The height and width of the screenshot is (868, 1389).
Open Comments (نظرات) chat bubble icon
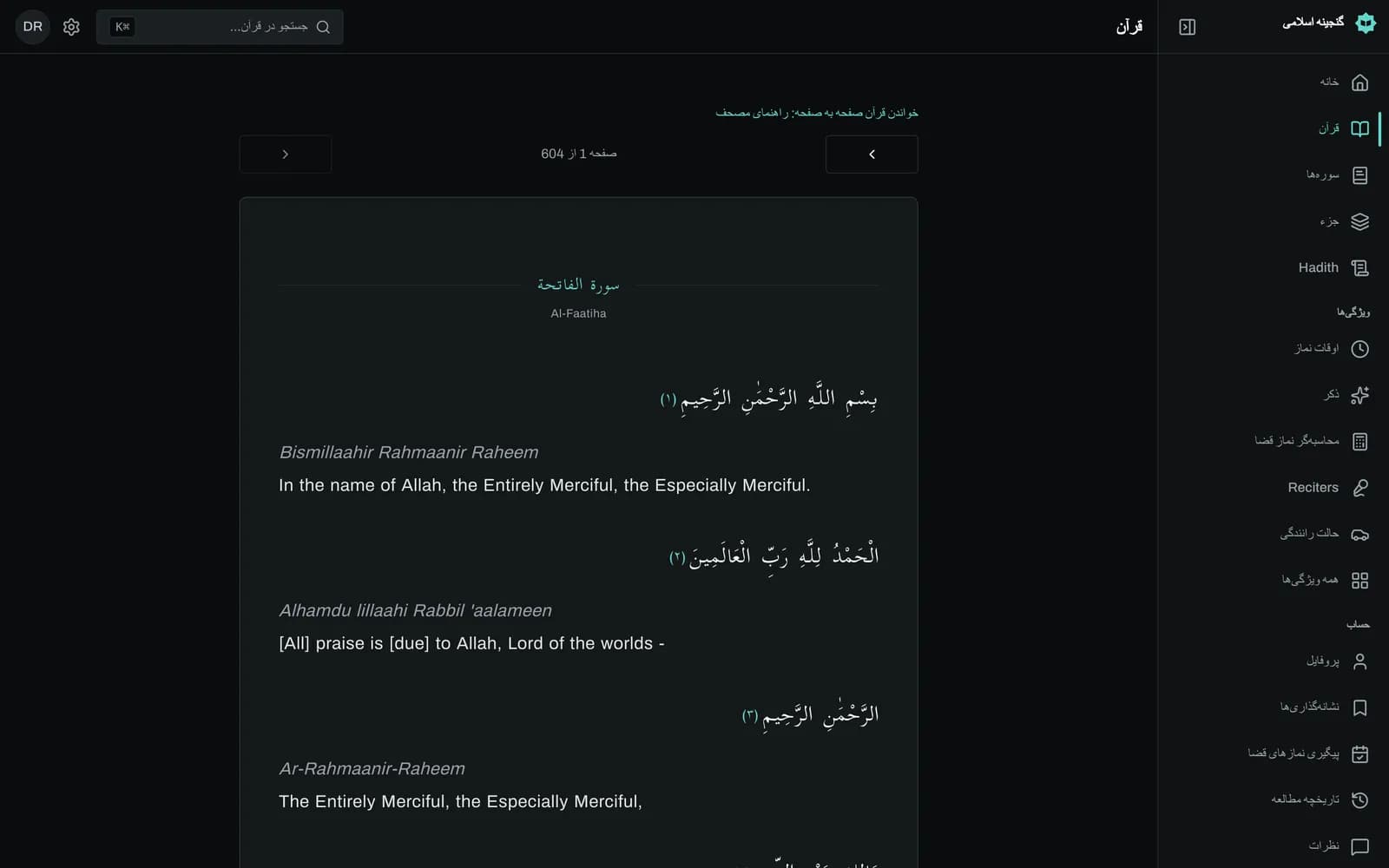point(1359,846)
